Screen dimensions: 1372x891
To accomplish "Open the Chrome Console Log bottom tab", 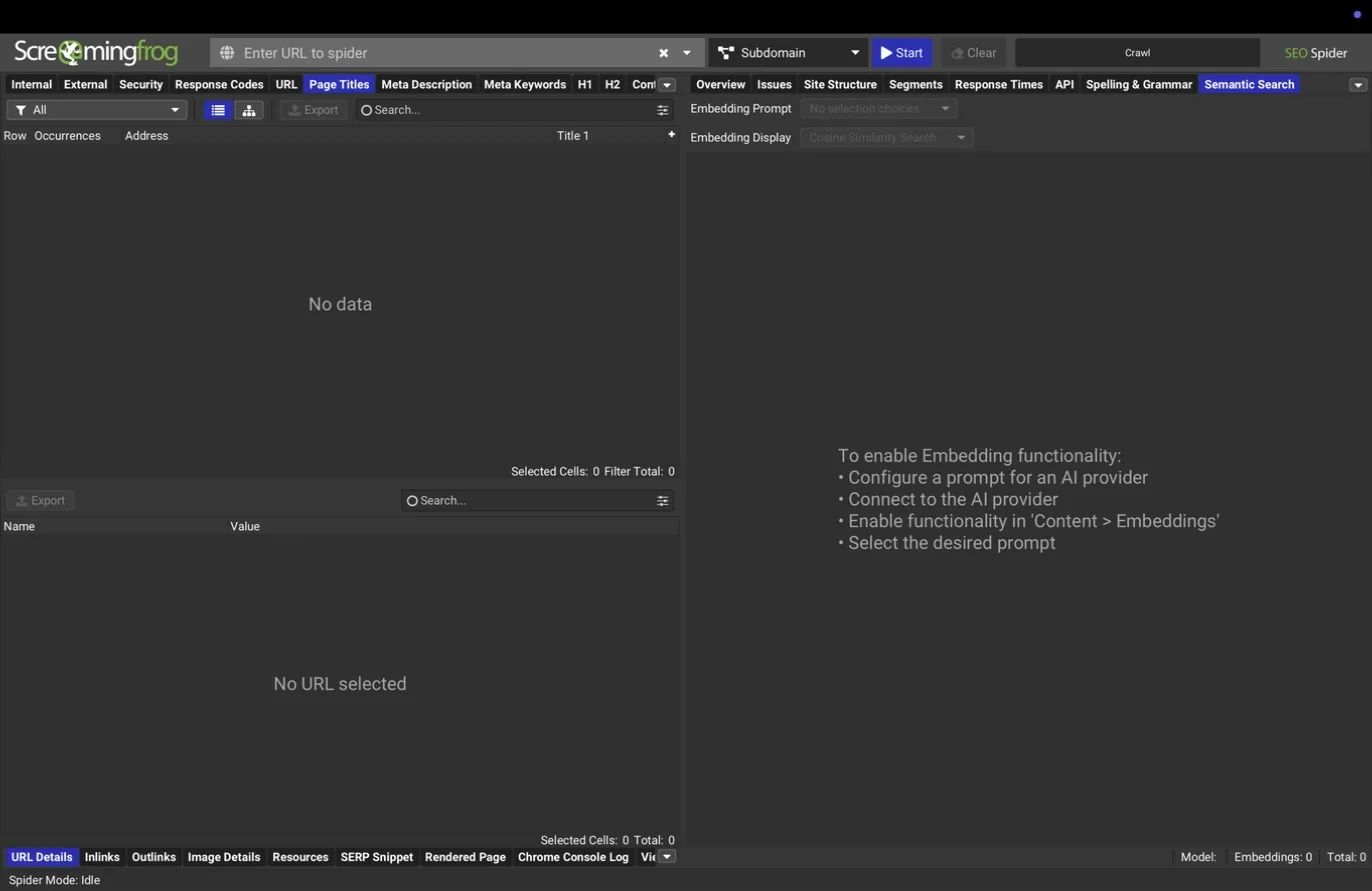I will point(573,857).
